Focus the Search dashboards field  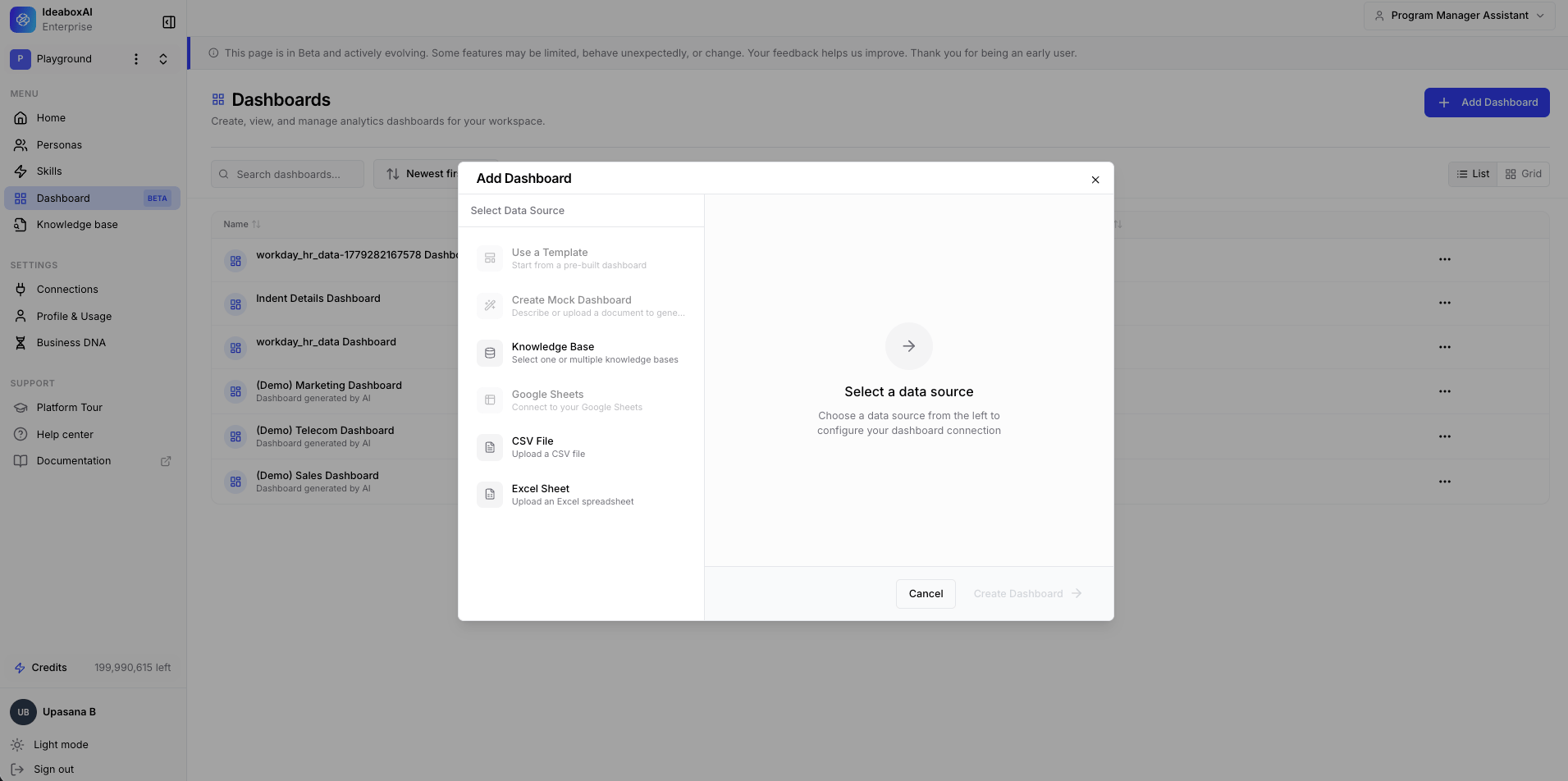[287, 174]
